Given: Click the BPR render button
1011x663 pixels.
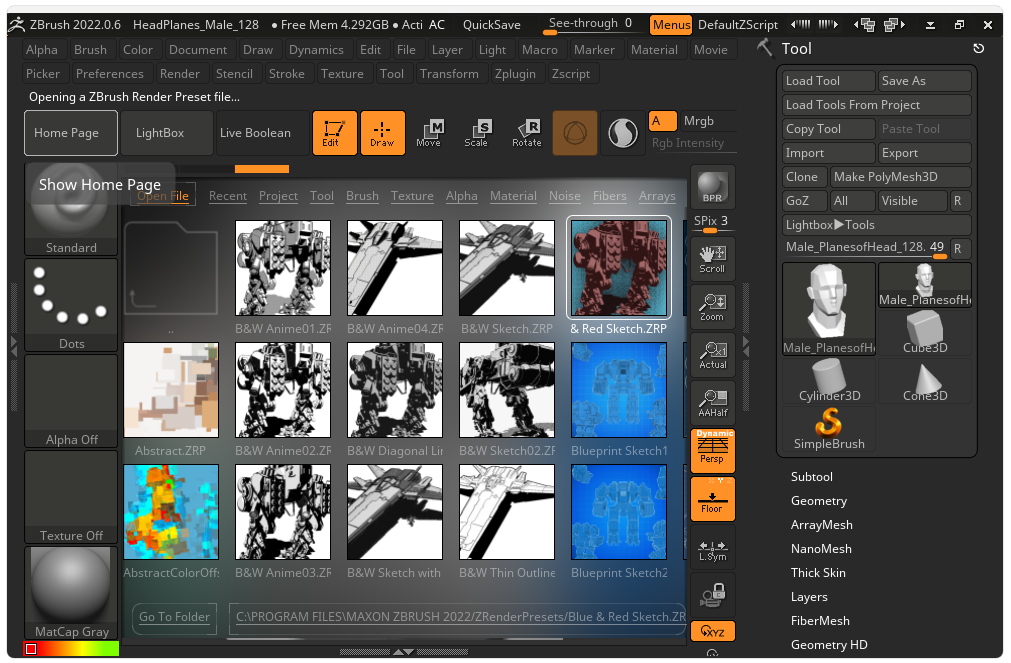Looking at the screenshot, I should pyautogui.click(x=712, y=187).
